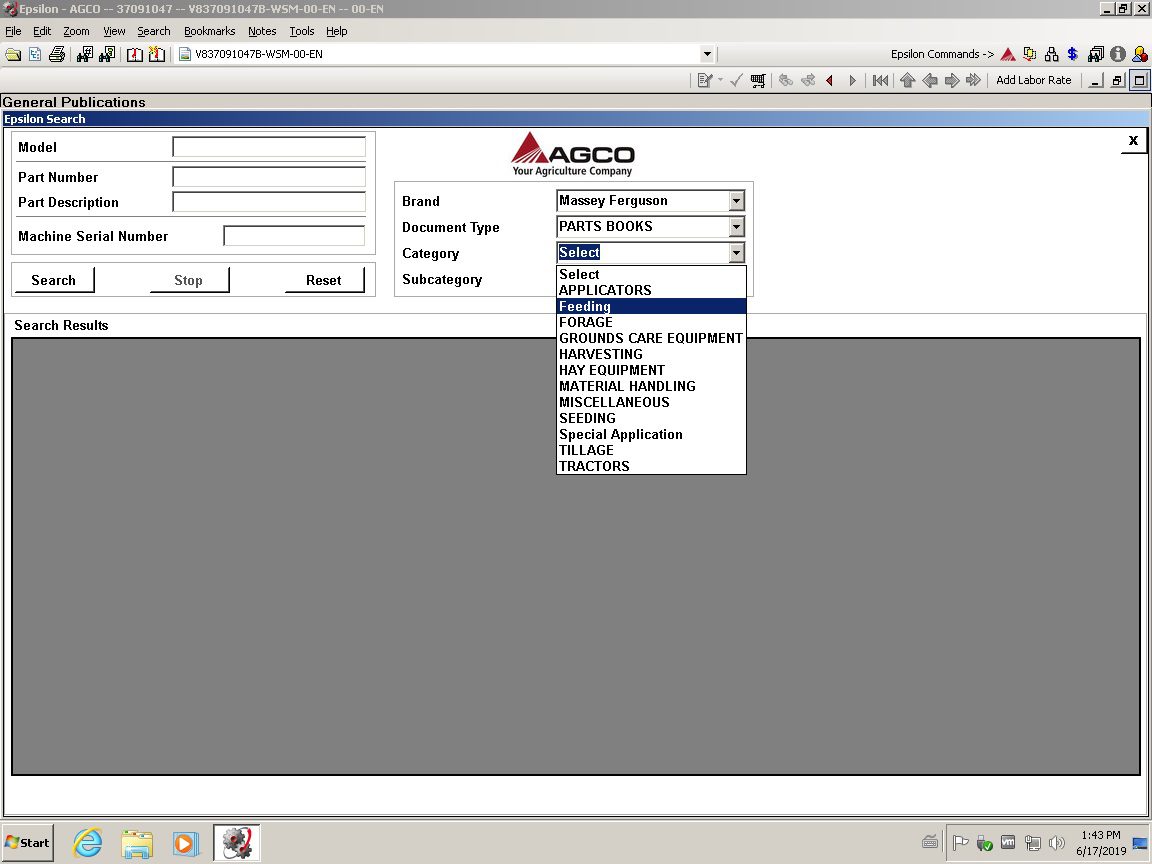
Task: Print the current document
Action: pyautogui.click(x=57, y=54)
